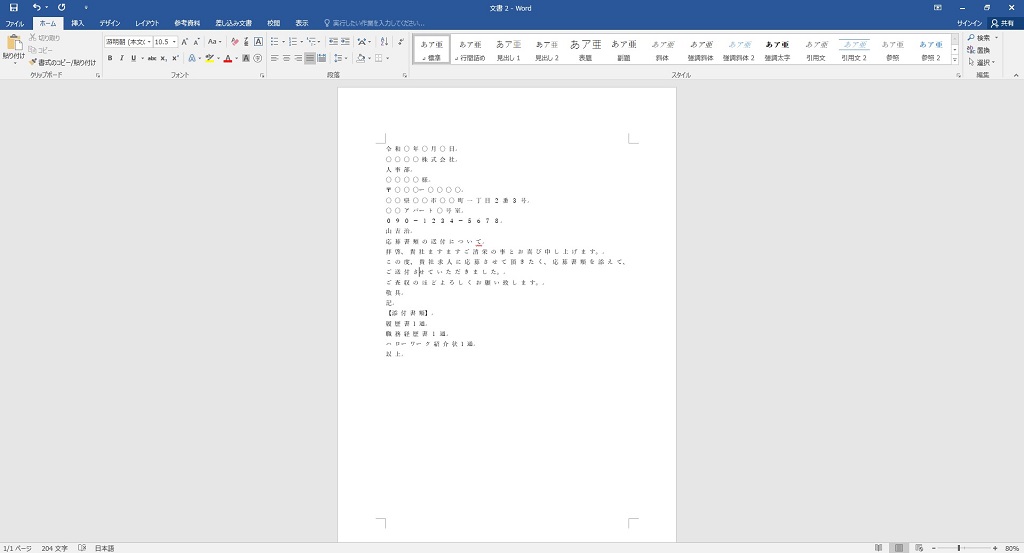
Task: Click the Redo icon in title bar
Action: pos(61,8)
